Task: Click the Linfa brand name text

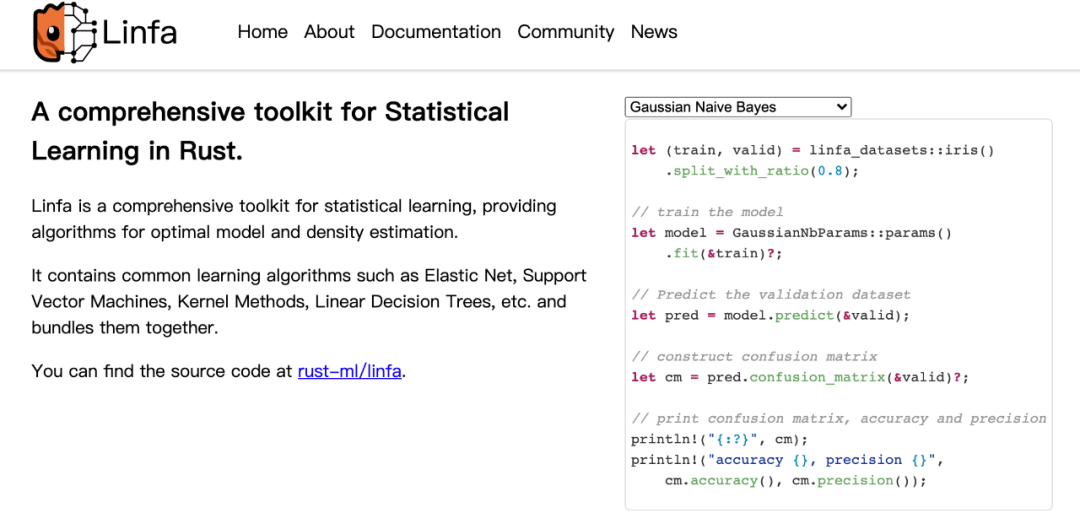Action: (140, 32)
